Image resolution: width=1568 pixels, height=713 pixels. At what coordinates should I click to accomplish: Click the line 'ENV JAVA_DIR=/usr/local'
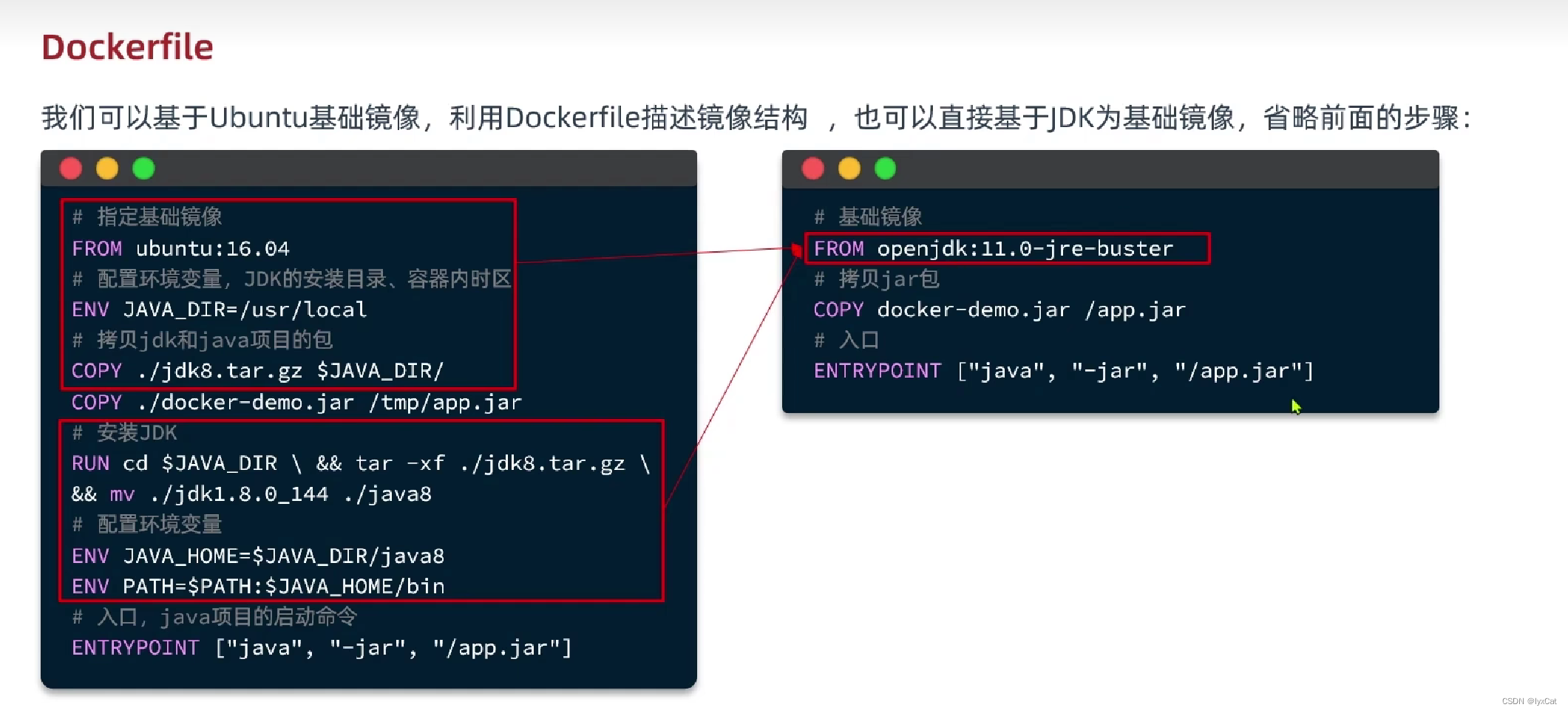219,310
